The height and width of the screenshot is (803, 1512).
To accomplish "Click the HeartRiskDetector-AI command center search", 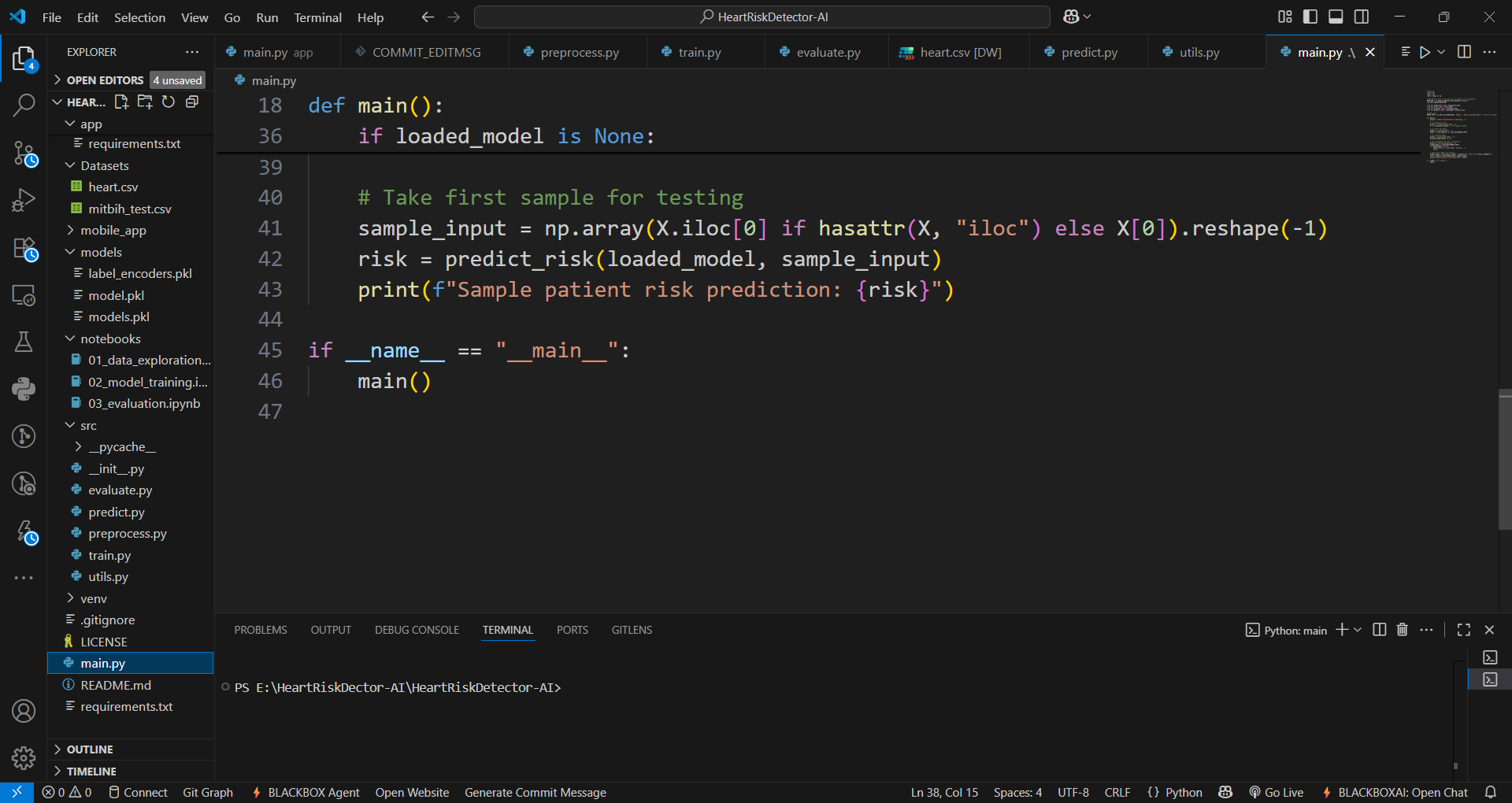I will click(762, 17).
